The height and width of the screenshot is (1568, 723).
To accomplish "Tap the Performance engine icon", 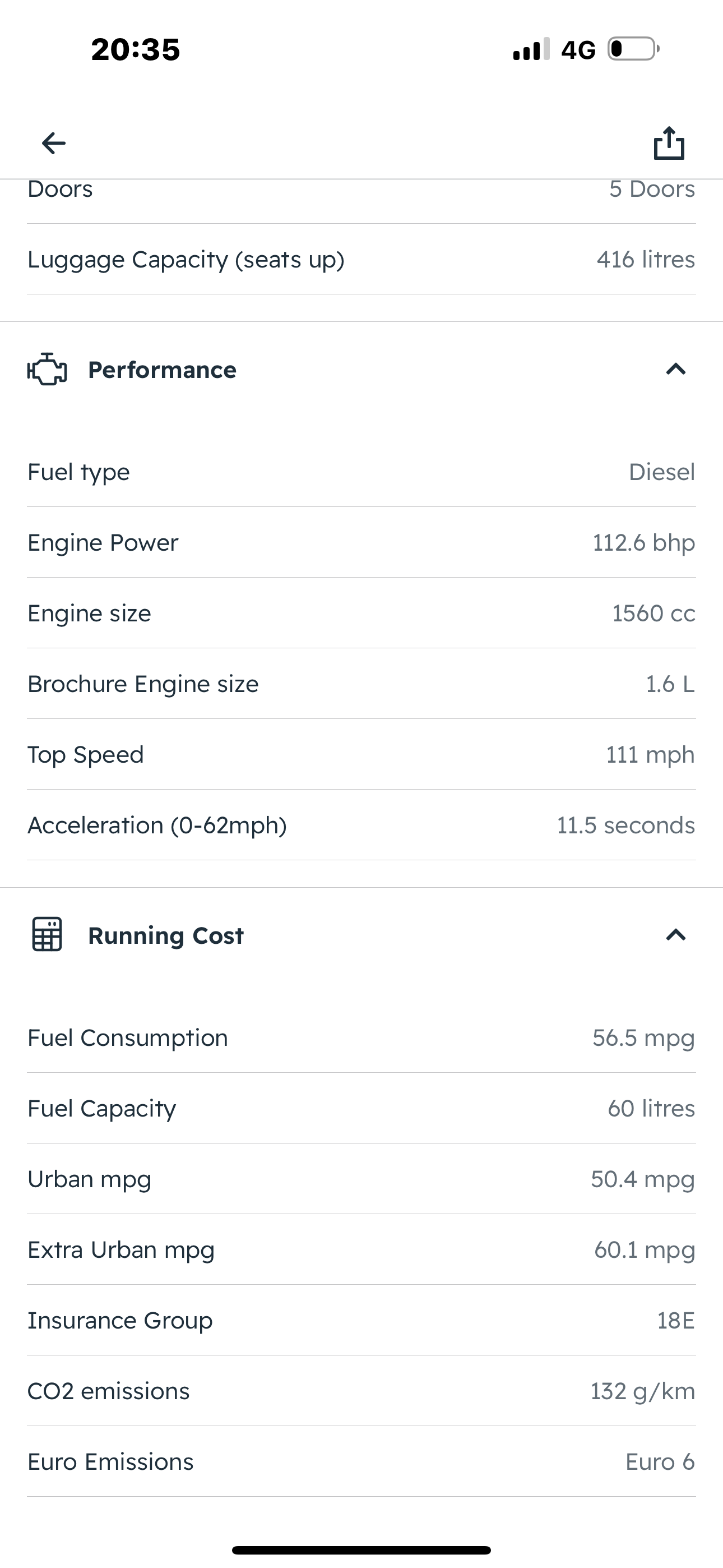I will pos(47,370).
